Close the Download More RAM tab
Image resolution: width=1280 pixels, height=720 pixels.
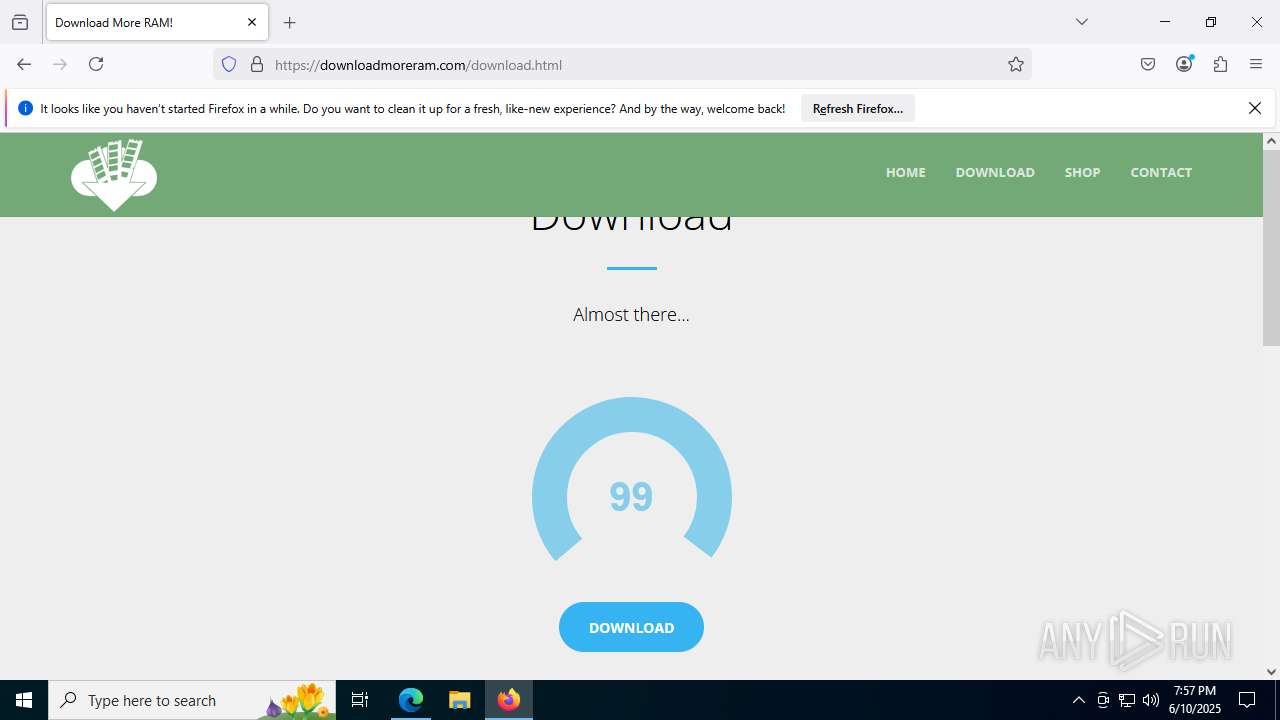[x=252, y=22]
